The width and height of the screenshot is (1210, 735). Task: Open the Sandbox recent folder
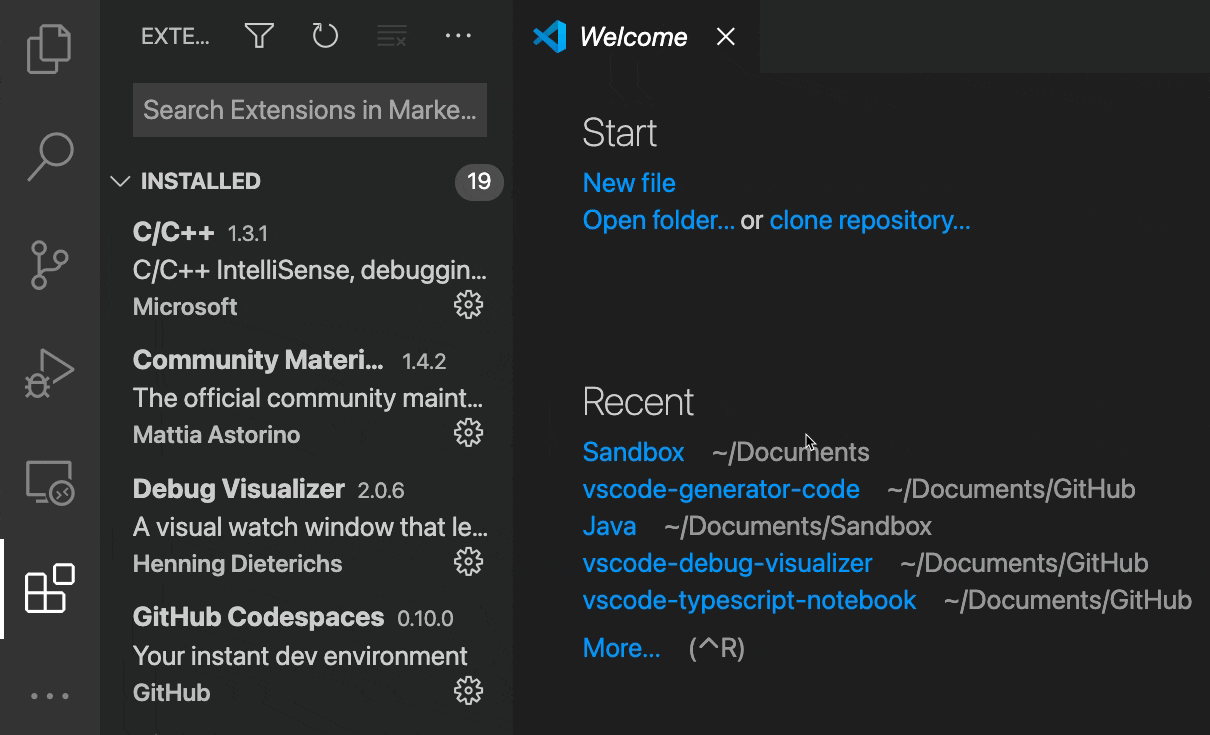pos(633,451)
